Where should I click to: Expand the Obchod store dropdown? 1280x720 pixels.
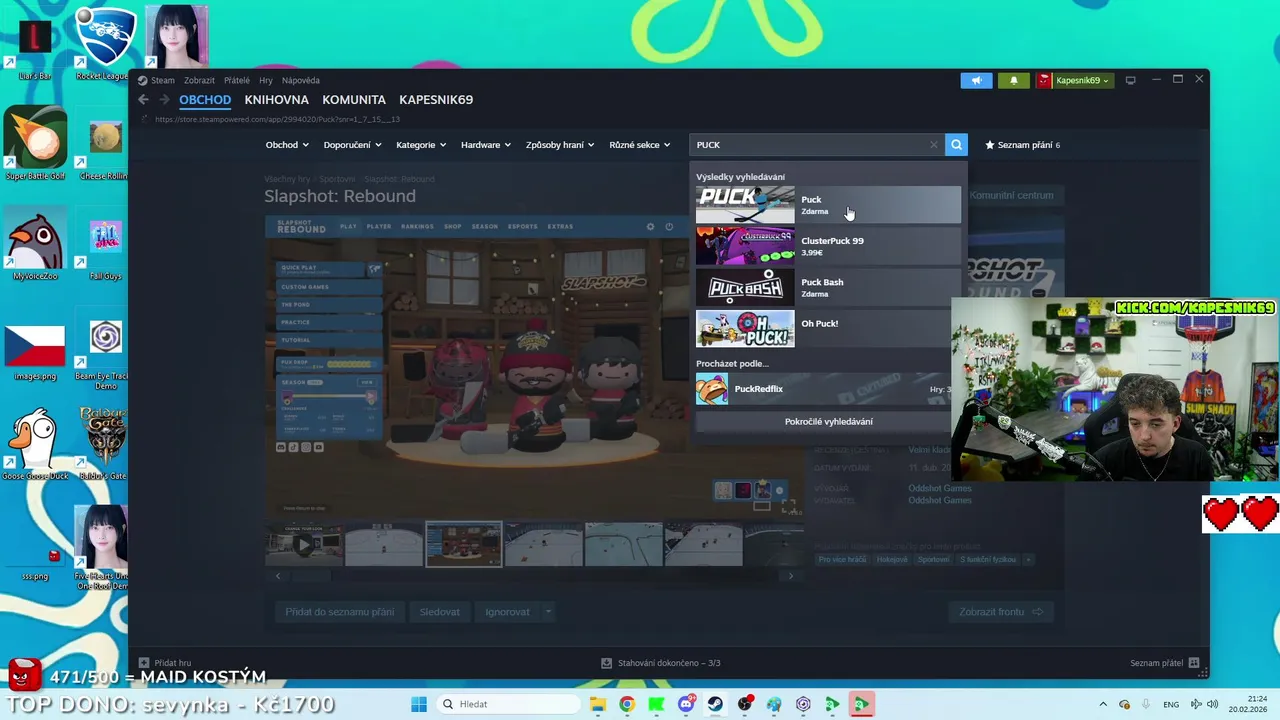tap(286, 145)
